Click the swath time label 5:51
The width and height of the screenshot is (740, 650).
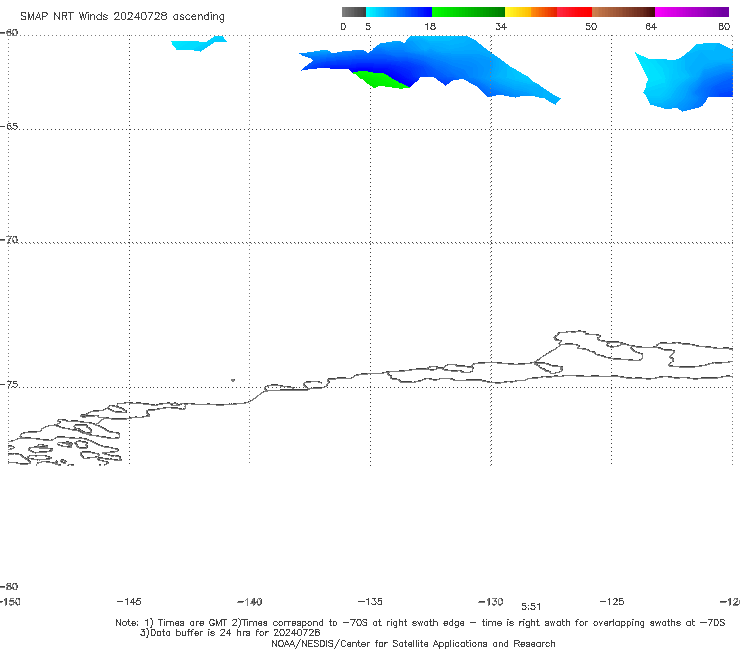pyautogui.click(x=531, y=607)
